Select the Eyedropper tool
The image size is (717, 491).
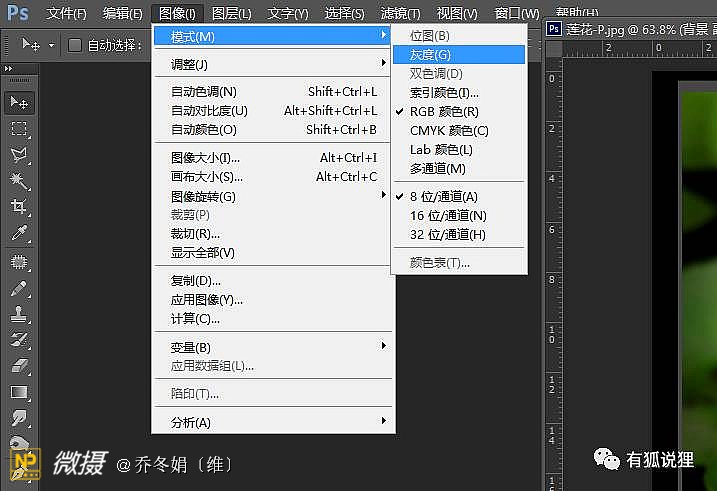click(19, 233)
